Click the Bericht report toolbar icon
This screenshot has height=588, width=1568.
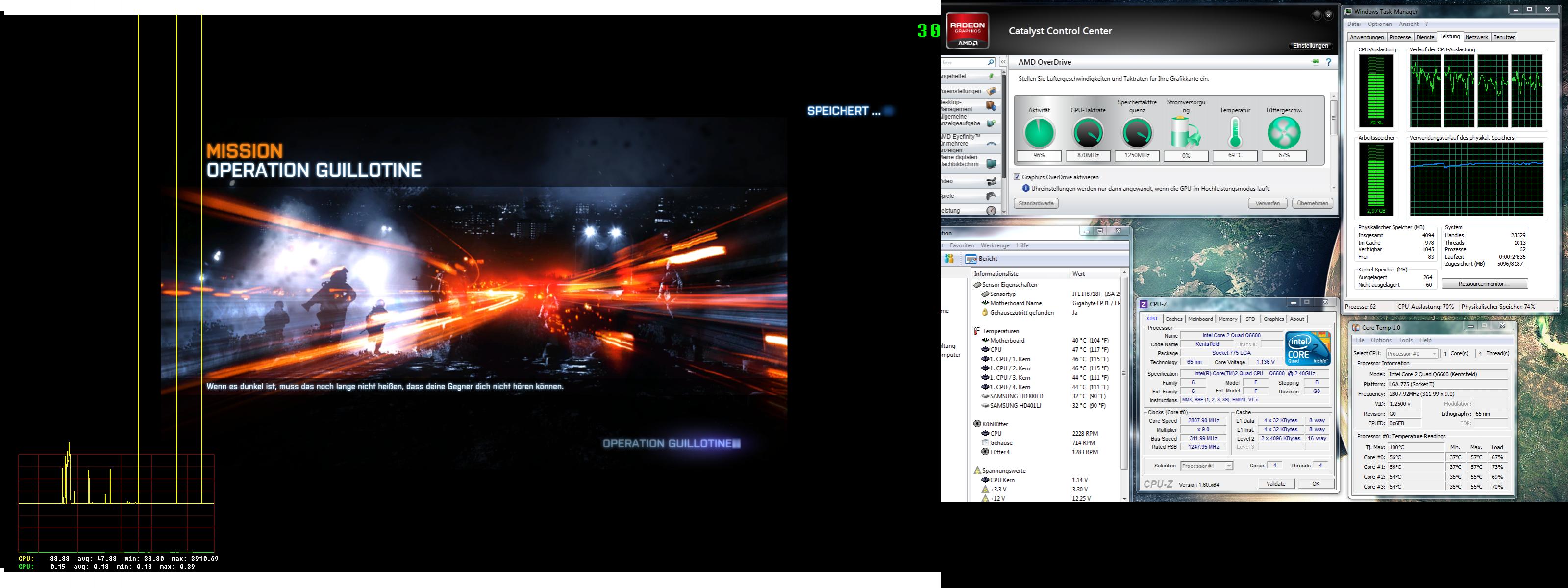pyautogui.click(x=971, y=259)
